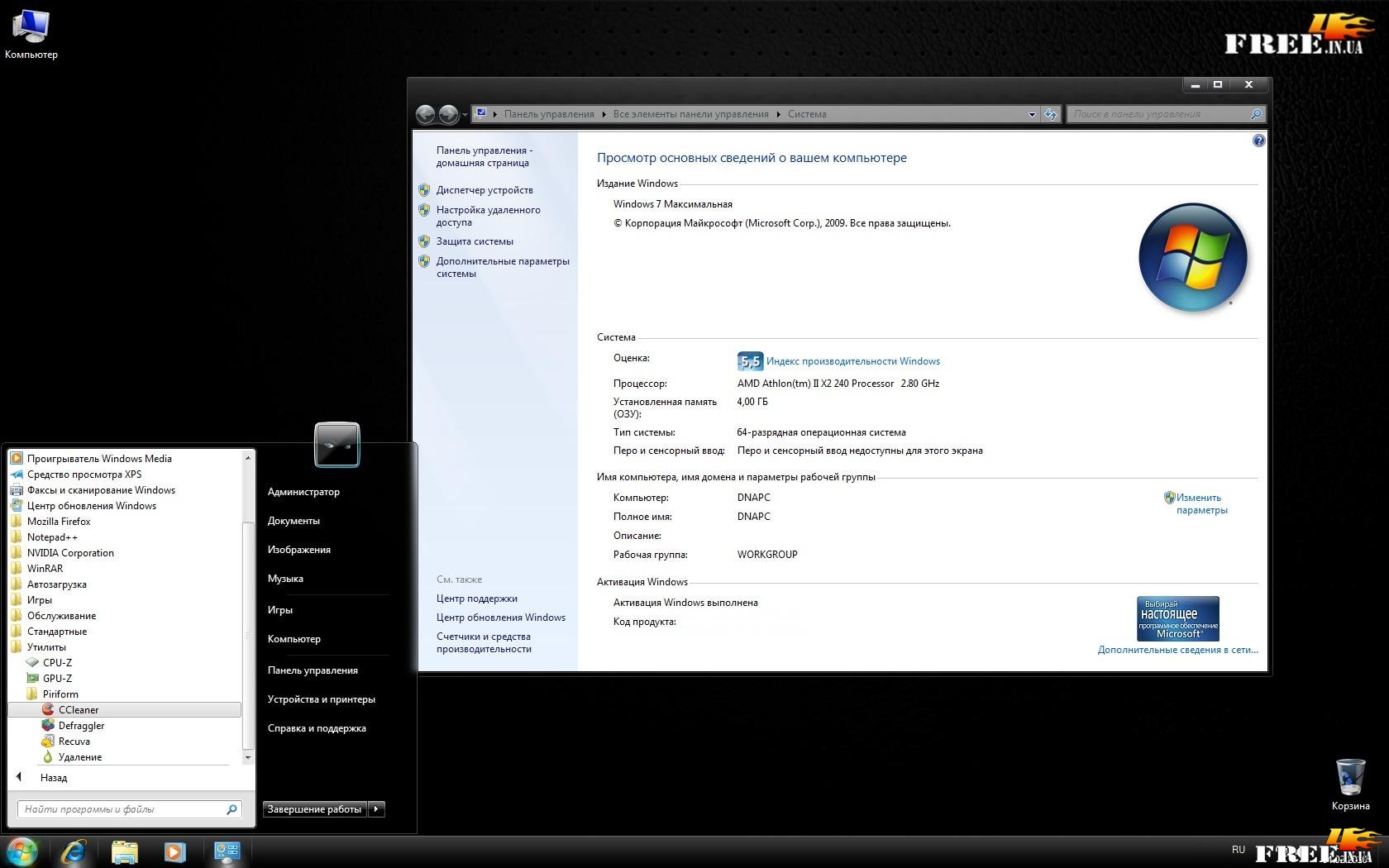The width and height of the screenshot is (1389, 868).
Task: Go back in the System window
Action: (425, 114)
